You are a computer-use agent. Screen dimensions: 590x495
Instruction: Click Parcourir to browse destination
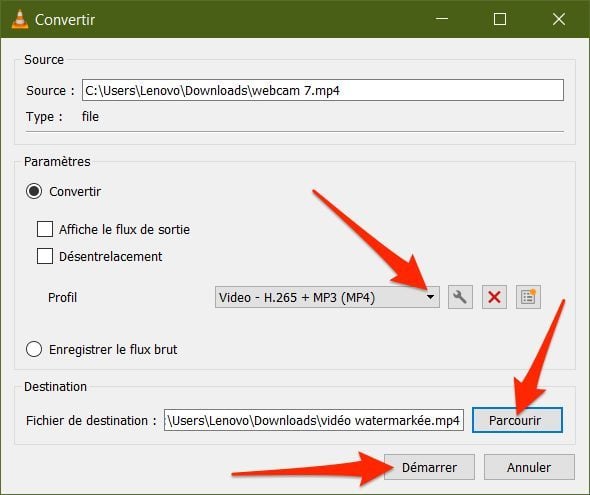click(x=517, y=420)
